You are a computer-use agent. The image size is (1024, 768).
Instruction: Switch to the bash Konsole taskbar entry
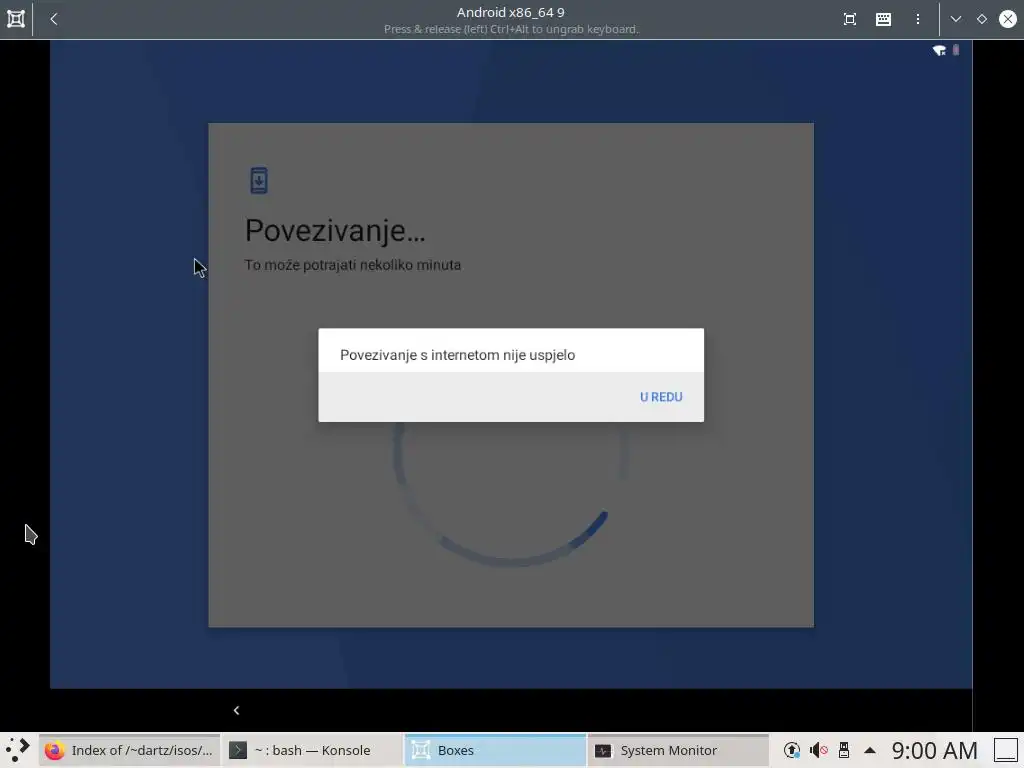click(312, 750)
